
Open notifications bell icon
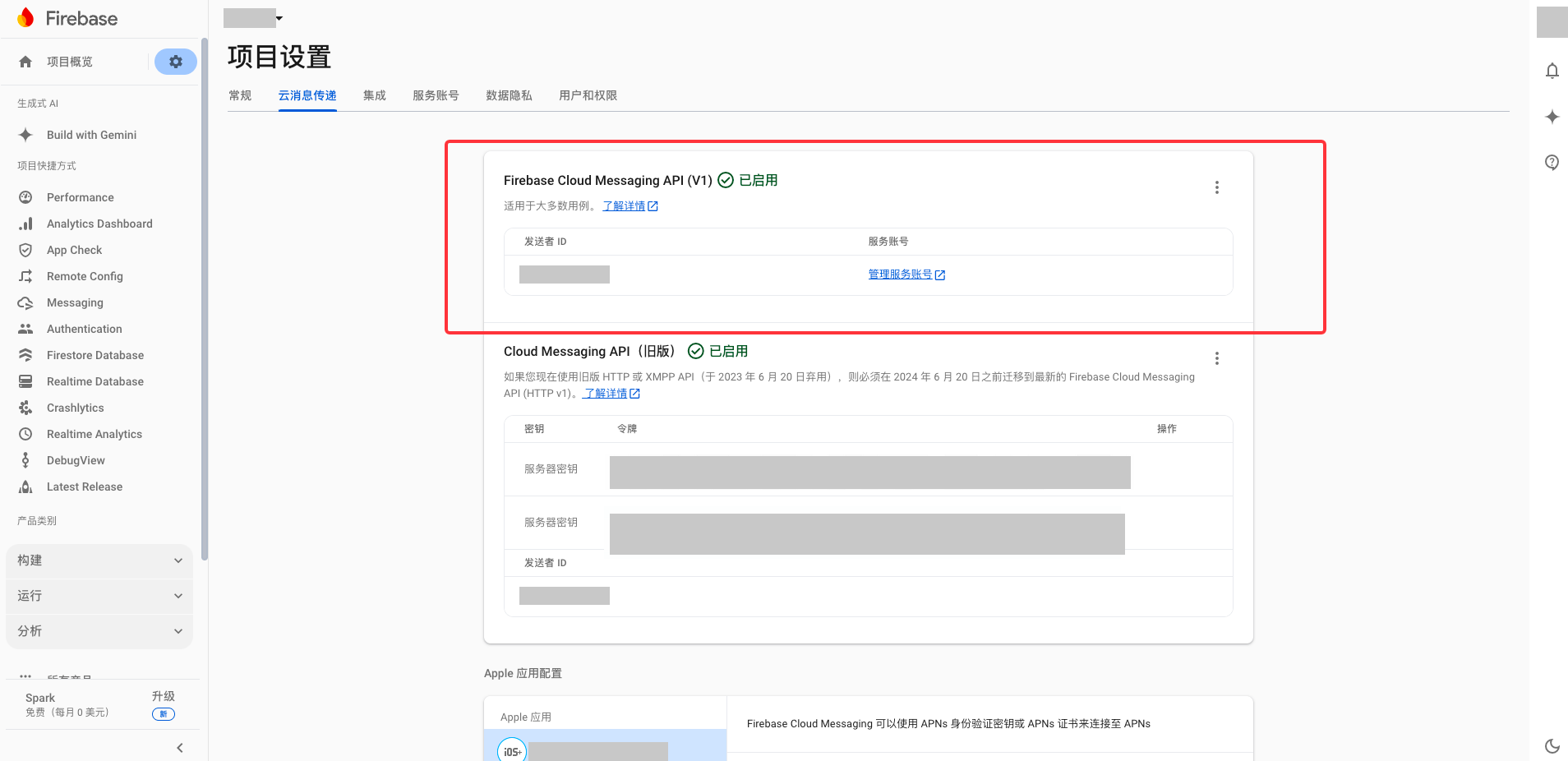coord(1552,71)
